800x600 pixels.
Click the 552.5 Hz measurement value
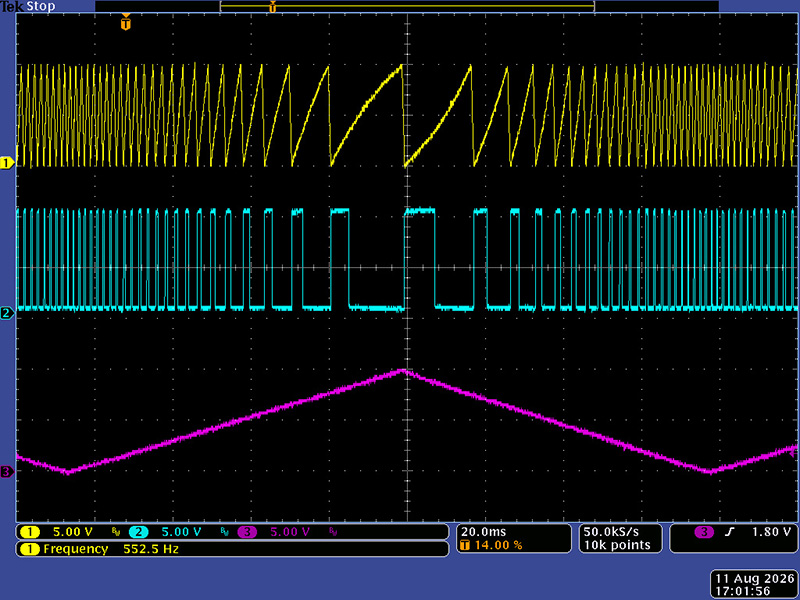pyautogui.click(x=151, y=549)
